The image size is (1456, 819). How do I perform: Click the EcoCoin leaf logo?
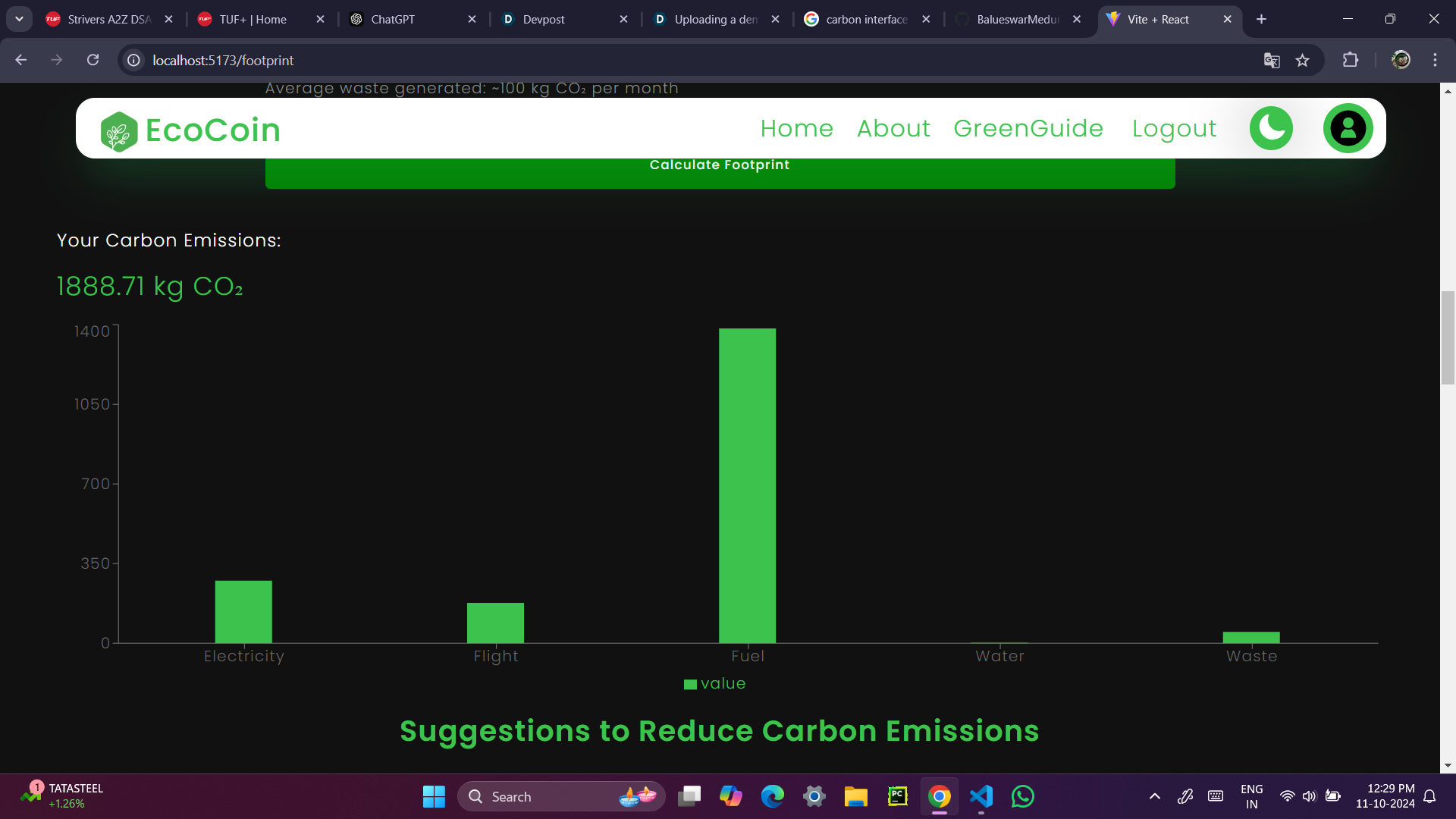118,131
